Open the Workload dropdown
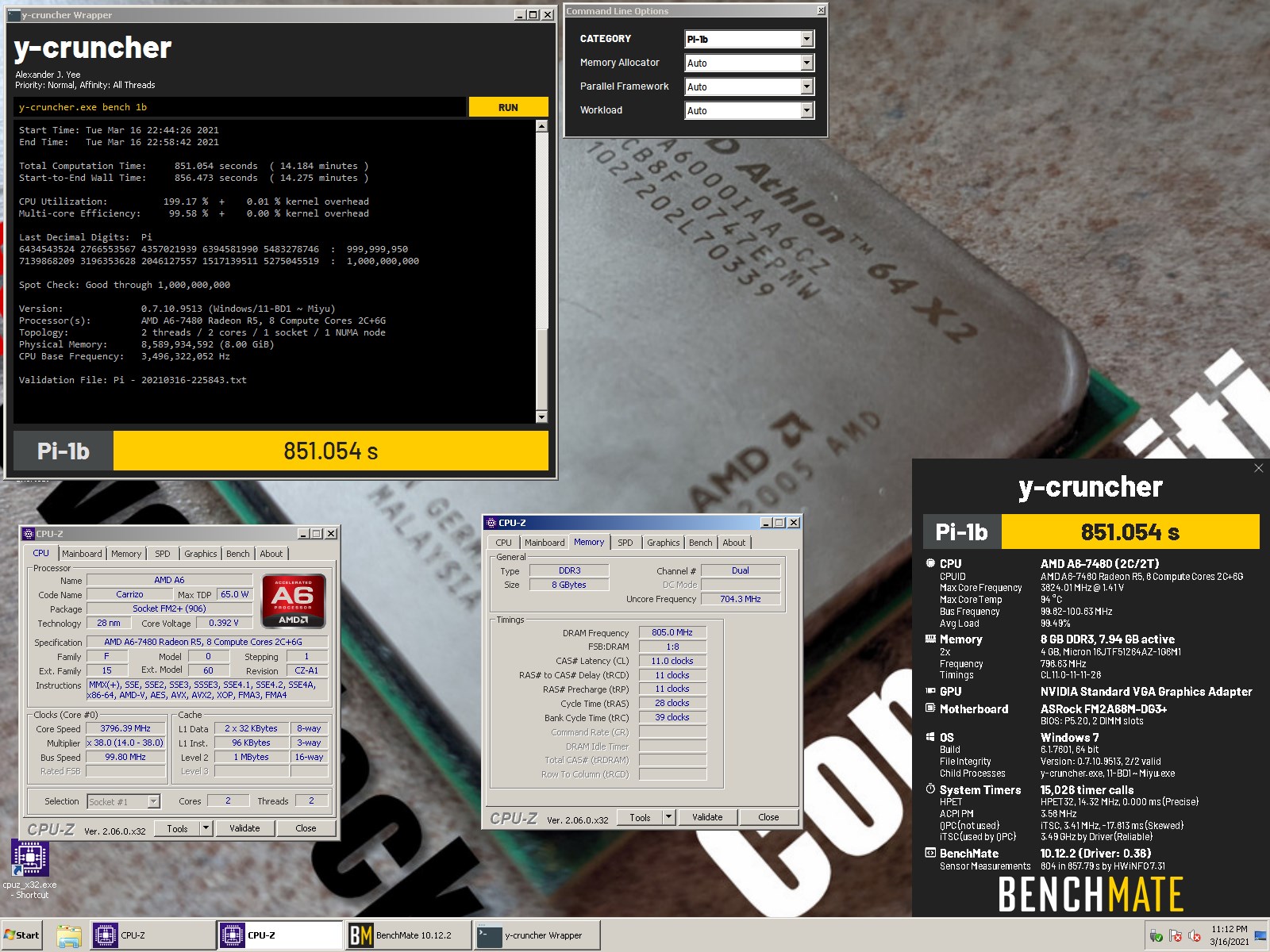This screenshot has width=1270, height=952. point(749,110)
